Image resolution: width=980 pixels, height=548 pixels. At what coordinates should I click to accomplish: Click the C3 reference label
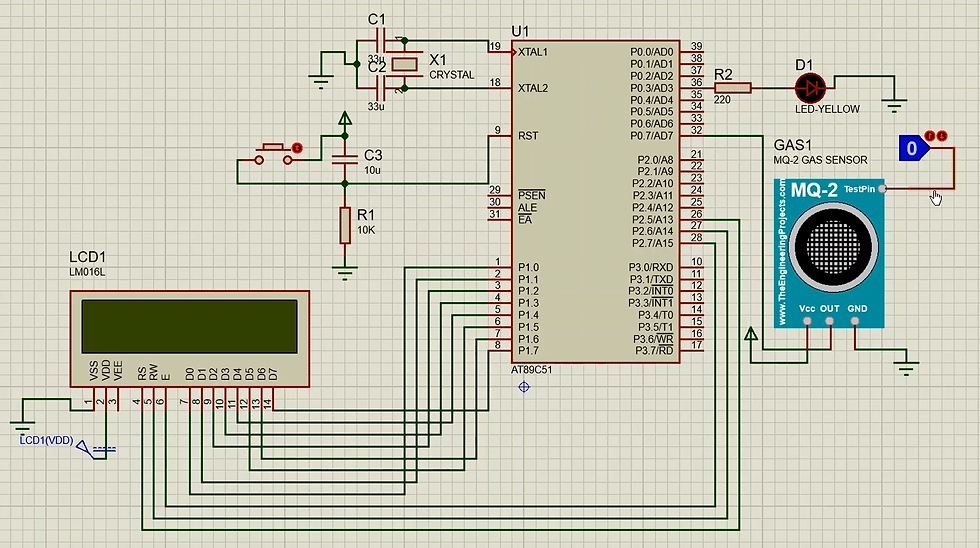(372, 155)
